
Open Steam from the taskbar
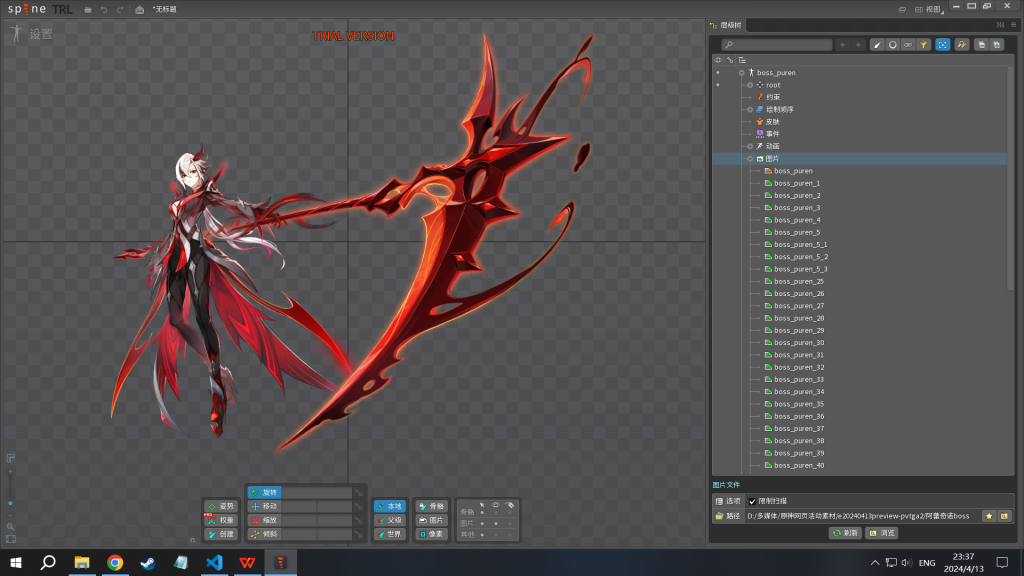tap(148, 562)
